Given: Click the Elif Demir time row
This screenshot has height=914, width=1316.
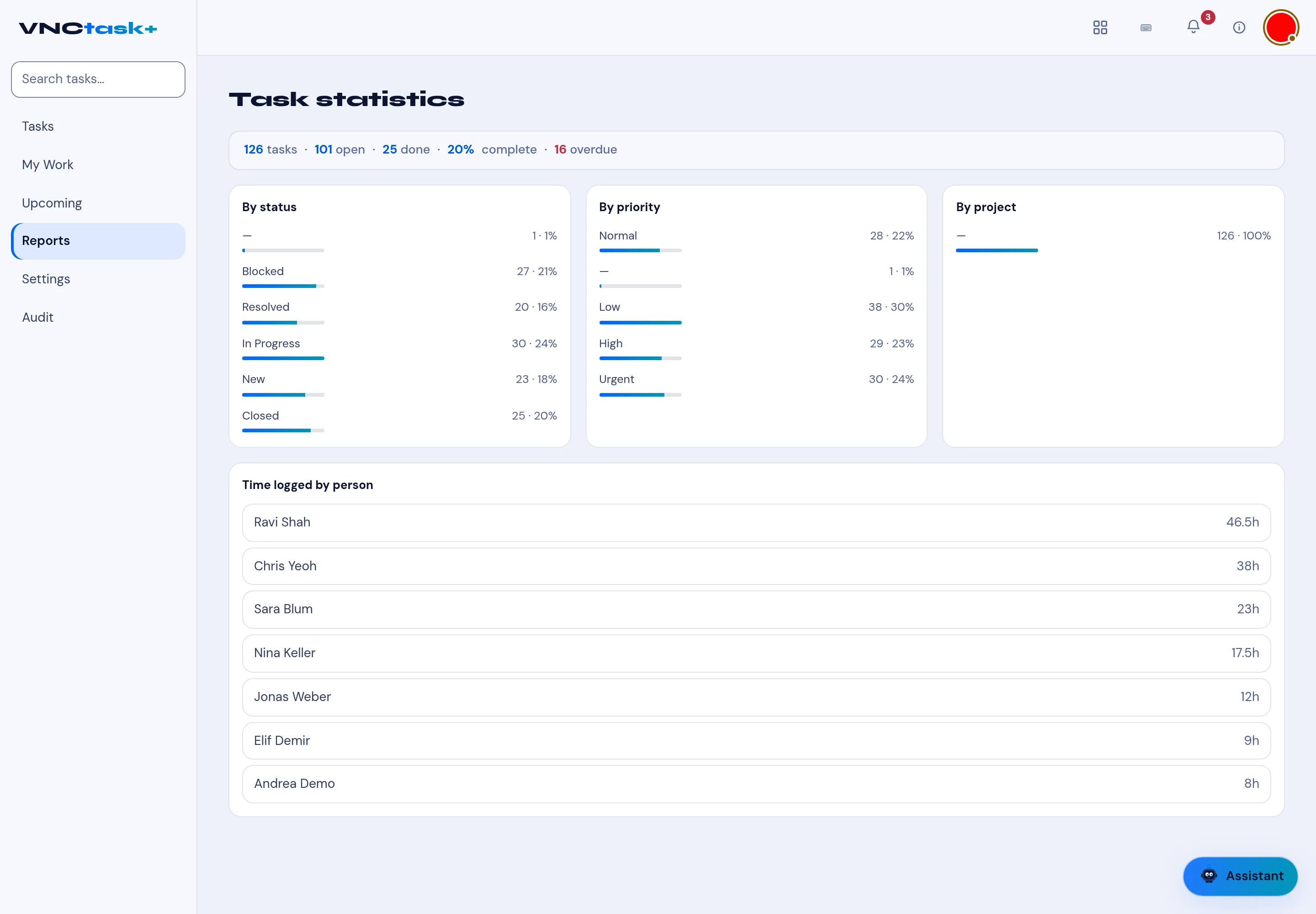Looking at the screenshot, I should [x=756, y=740].
